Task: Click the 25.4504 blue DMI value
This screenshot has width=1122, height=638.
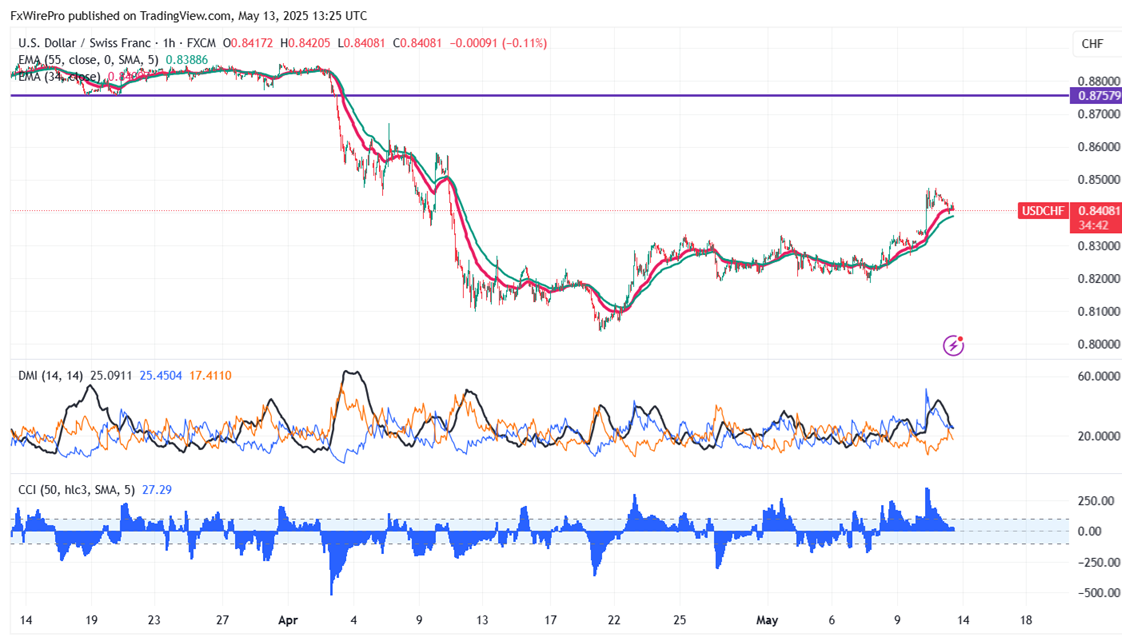Action: (x=161, y=376)
